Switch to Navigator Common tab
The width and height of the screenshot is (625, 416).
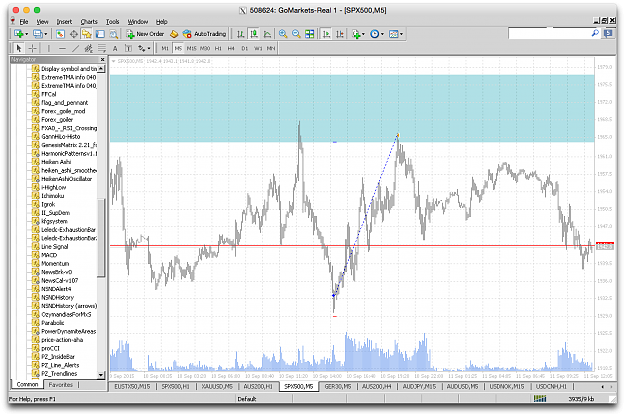[28, 385]
